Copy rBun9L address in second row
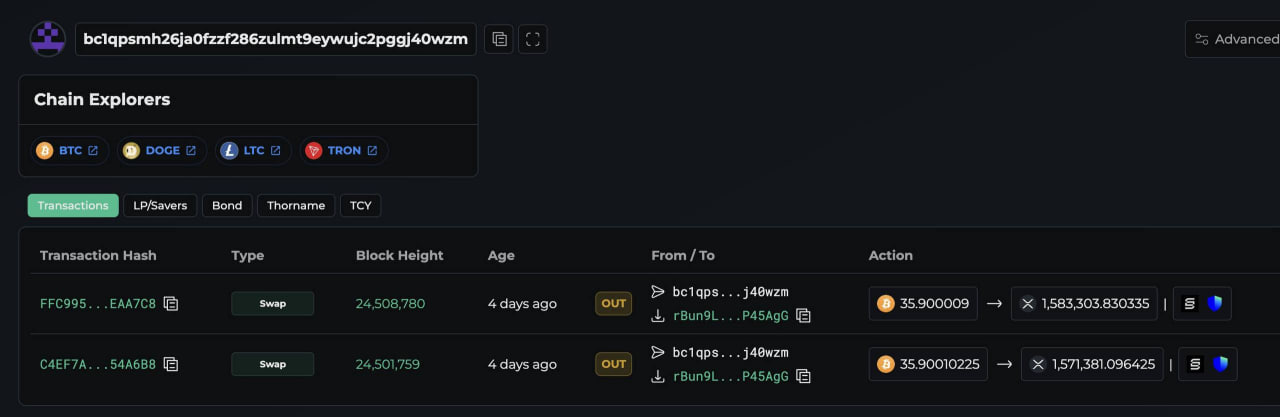Image resolution: width=1280 pixels, height=417 pixels. tap(803, 376)
